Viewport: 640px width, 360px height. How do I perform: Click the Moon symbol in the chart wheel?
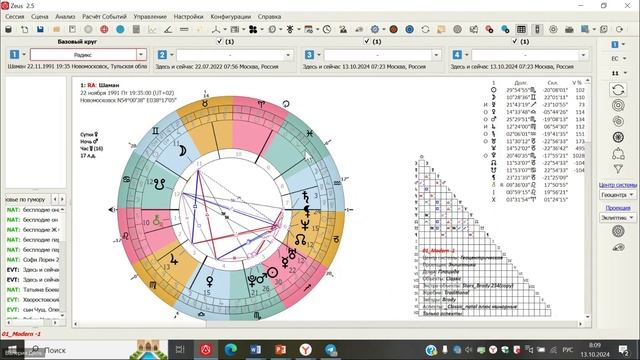tap(182, 151)
